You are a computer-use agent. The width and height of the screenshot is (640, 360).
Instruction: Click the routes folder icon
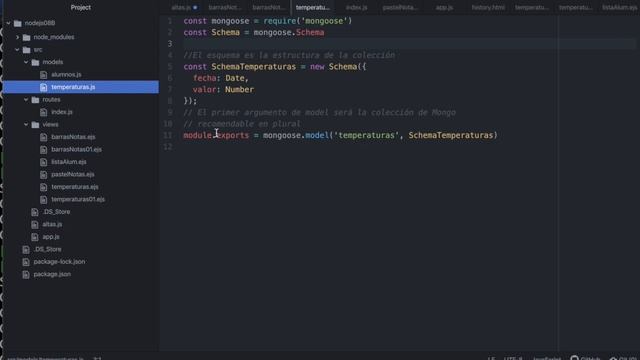pyautogui.click(x=36, y=100)
